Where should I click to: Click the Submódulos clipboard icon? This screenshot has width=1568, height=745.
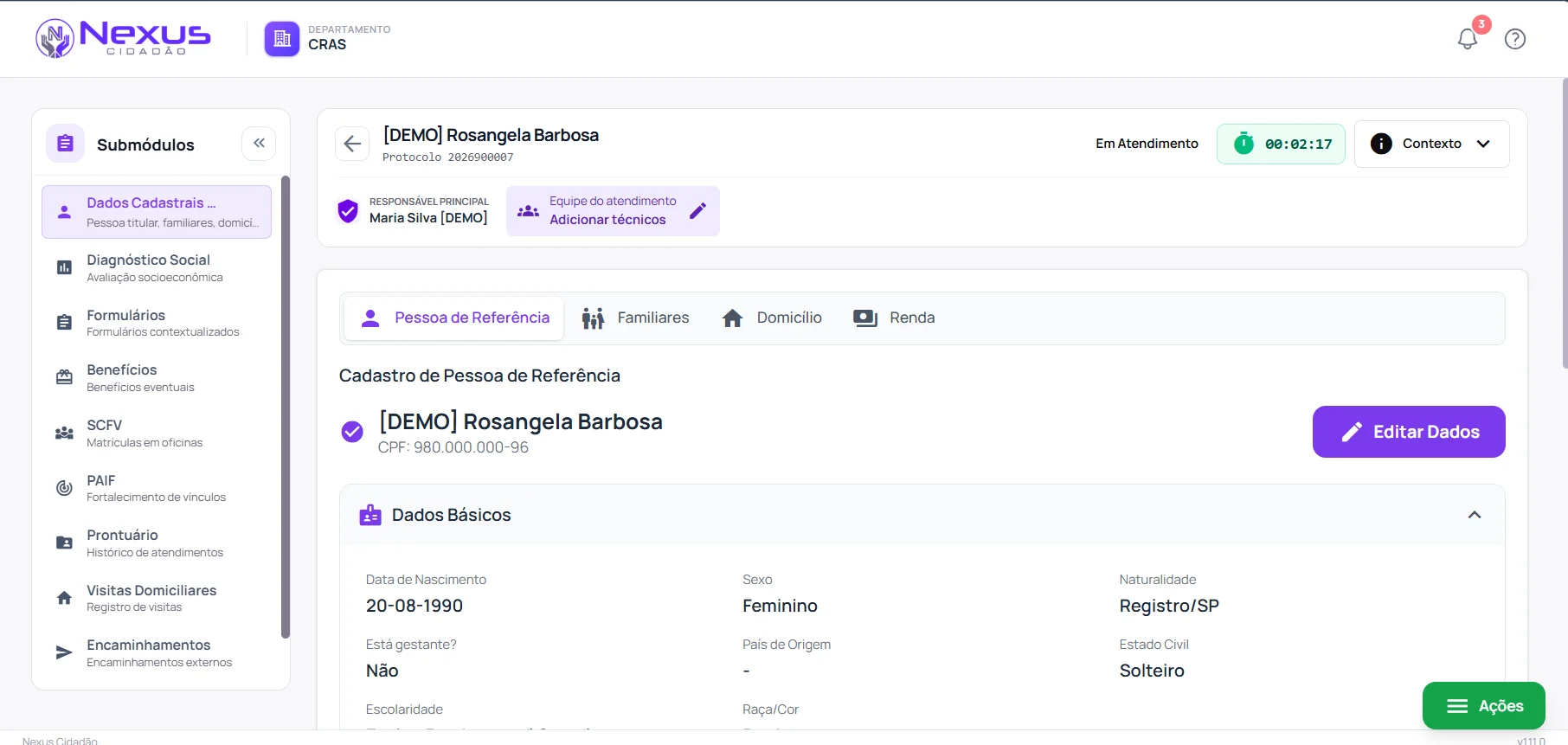(65, 144)
